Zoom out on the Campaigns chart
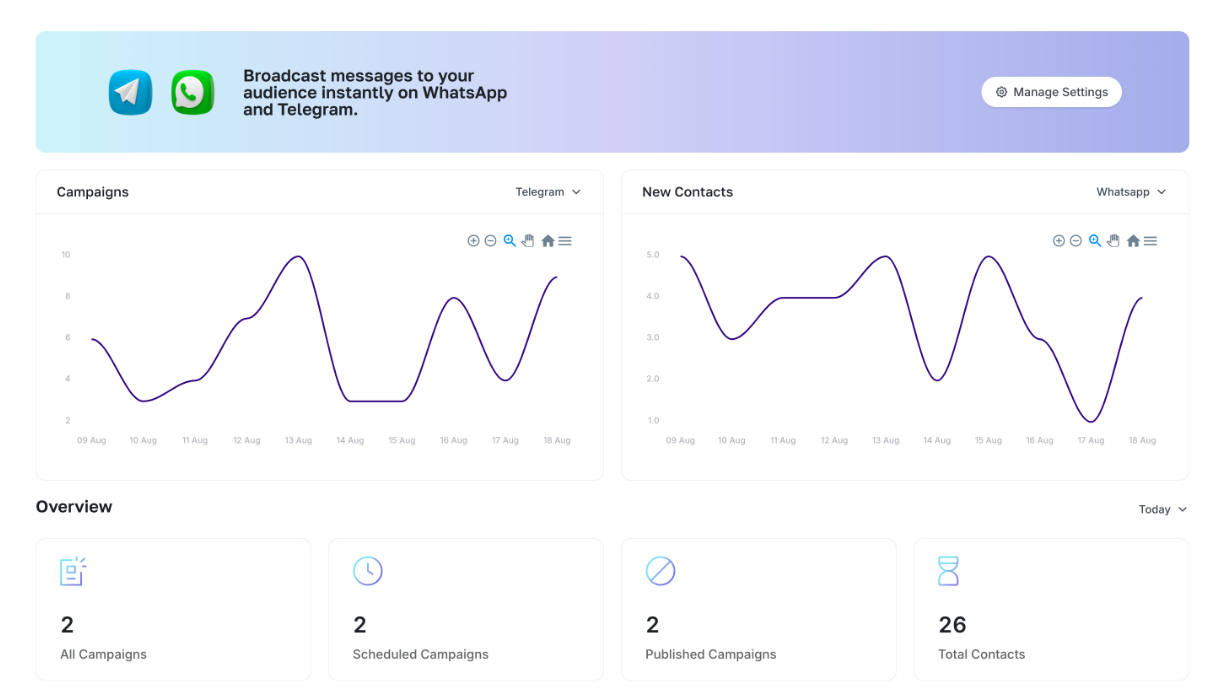The image size is (1220, 700). 490,241
